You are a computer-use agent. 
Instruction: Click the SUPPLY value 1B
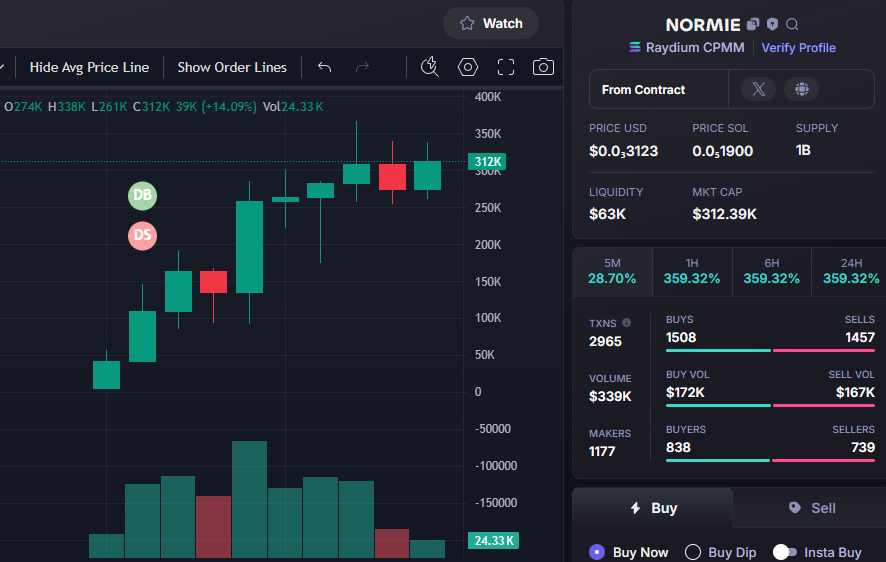tap(803, 150)
